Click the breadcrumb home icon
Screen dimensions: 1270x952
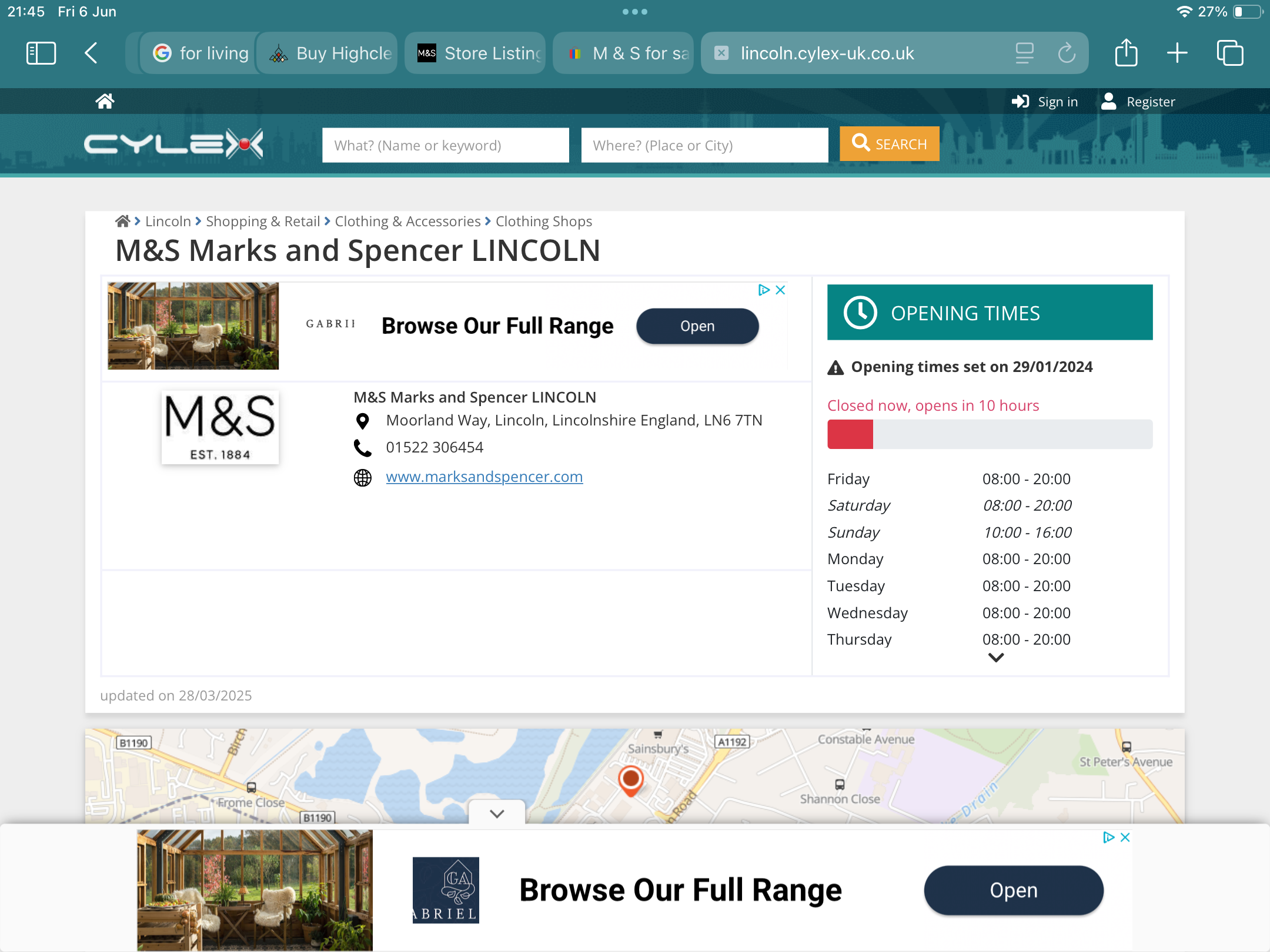pos(122,222)
